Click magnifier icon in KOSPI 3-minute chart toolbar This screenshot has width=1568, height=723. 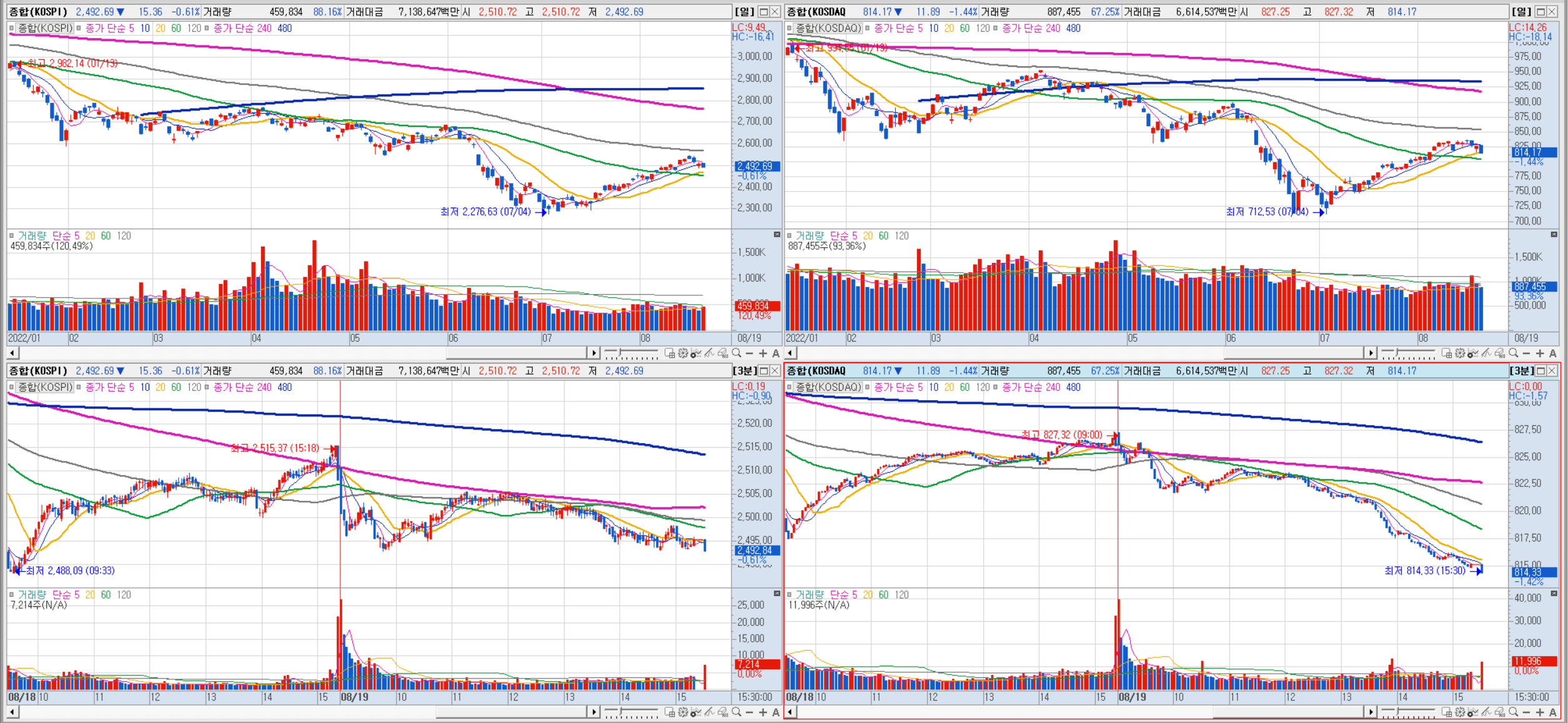pos(737,712)
